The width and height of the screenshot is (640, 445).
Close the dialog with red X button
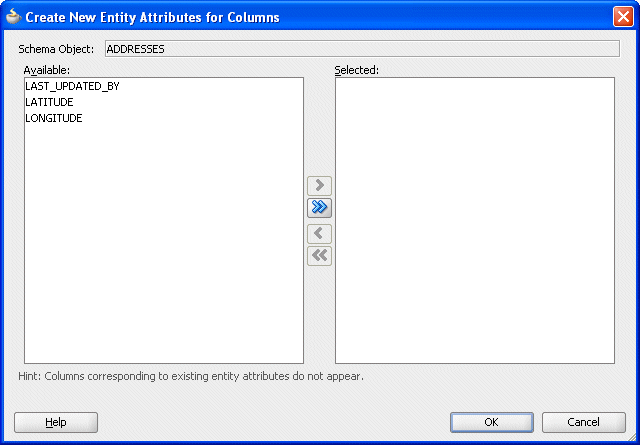(x=623, y=17)
